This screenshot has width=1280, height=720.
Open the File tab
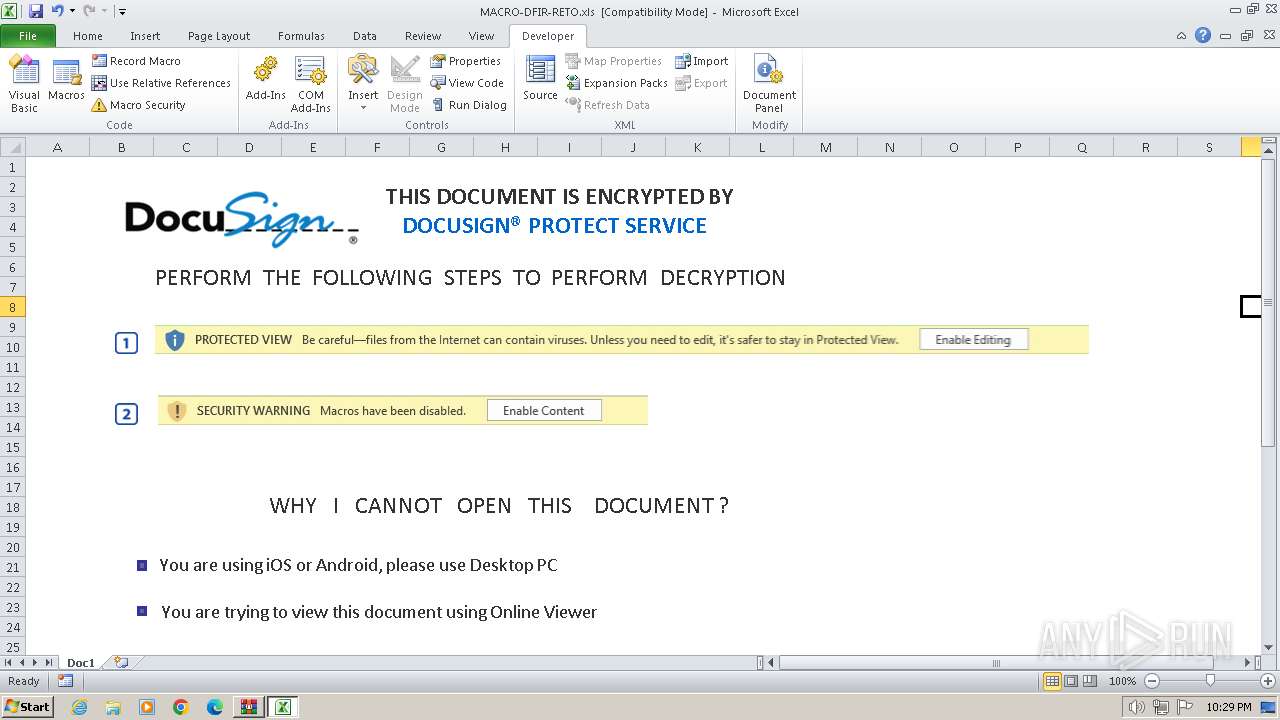pos(28,36)
